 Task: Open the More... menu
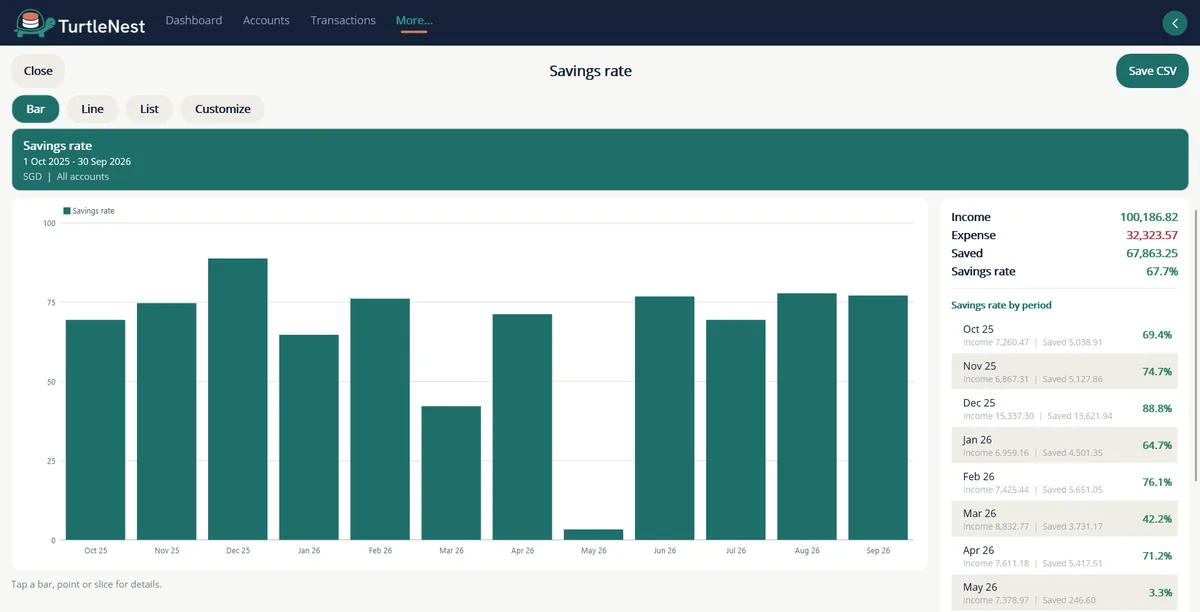tap(414, 21)
